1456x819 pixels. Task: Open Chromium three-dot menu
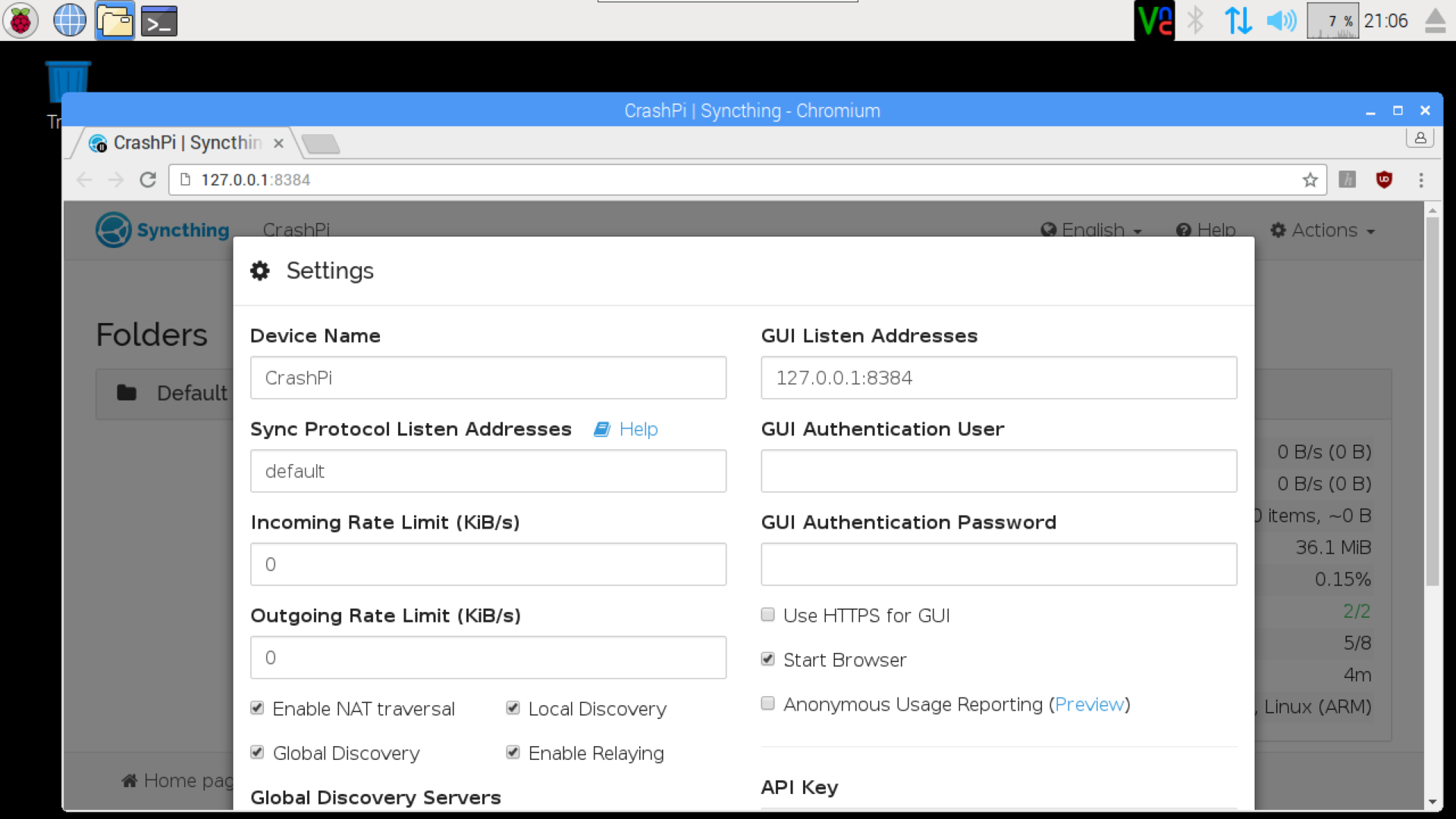[1421, 180]
